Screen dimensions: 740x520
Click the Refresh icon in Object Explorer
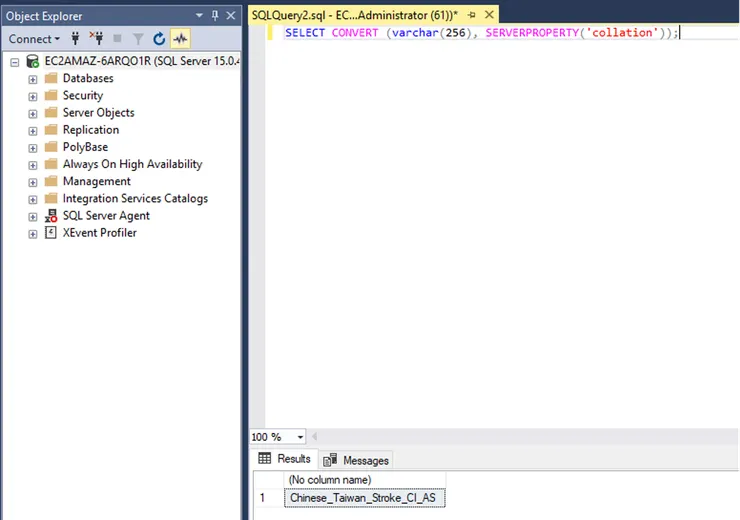159,39
